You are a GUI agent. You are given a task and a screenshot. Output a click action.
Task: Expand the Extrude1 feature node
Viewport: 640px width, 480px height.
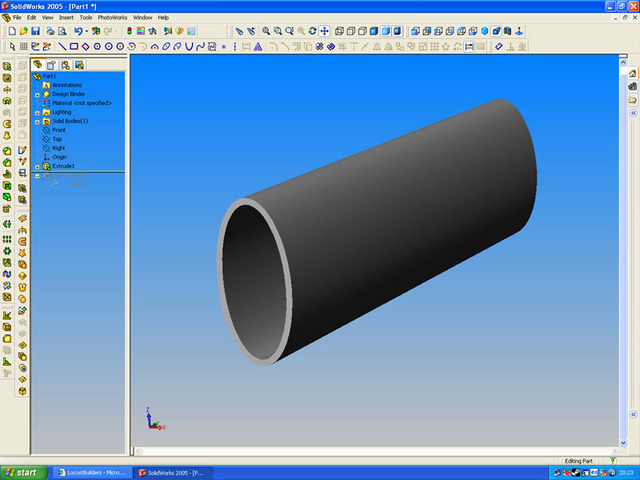[37, 167]
